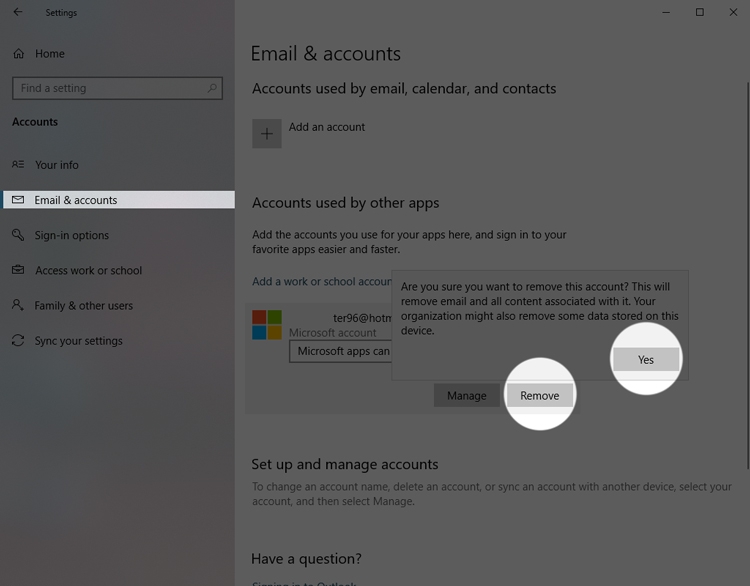Open Add a work or school account link

(322, 281)
